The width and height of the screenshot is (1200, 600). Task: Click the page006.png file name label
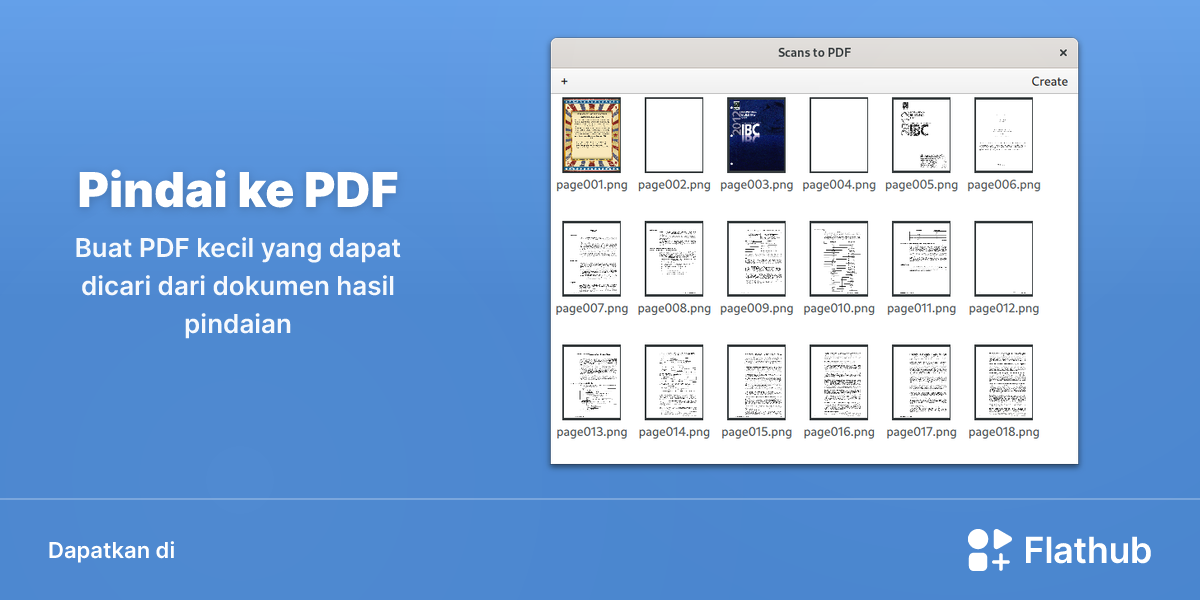[1003, 185]
